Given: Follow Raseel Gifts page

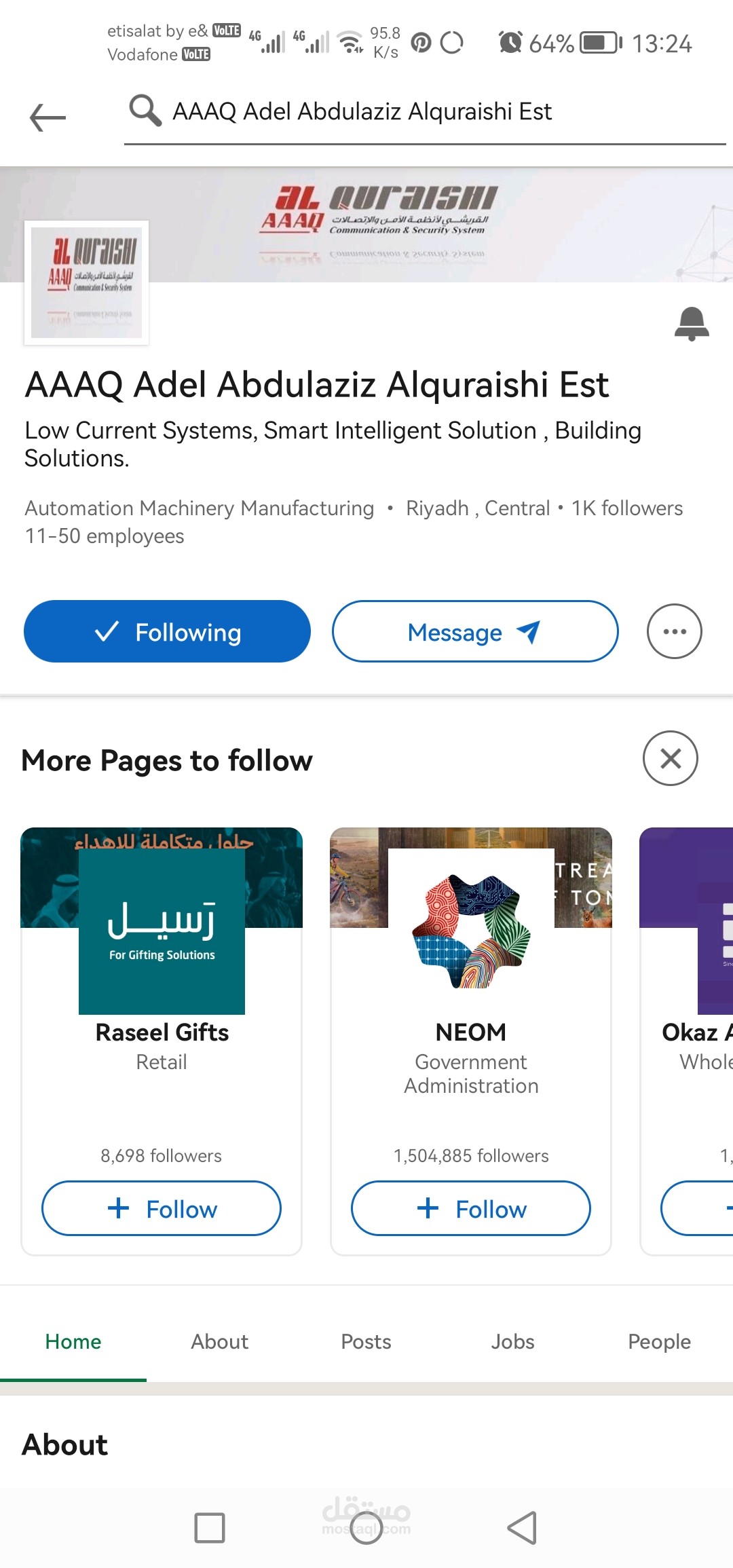Looking at the screenshot, I should tap(162, 1208).
